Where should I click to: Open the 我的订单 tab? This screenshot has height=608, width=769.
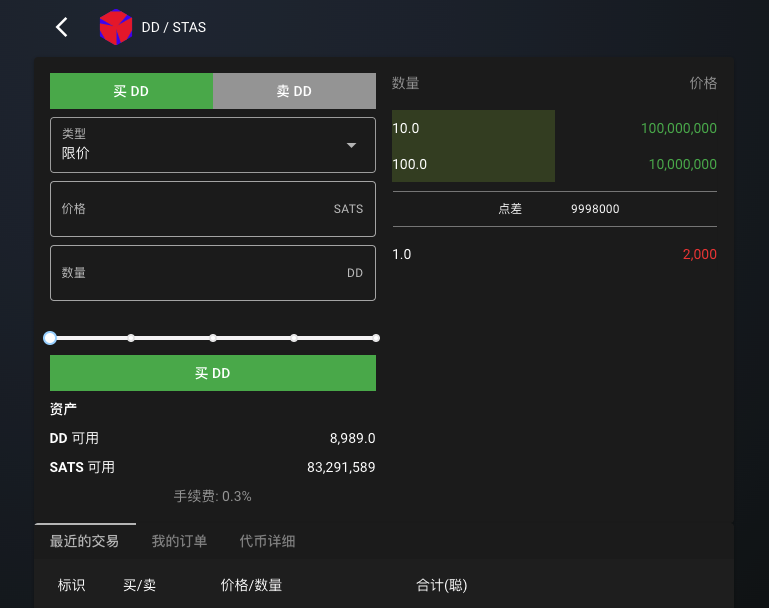pos(179,541)
